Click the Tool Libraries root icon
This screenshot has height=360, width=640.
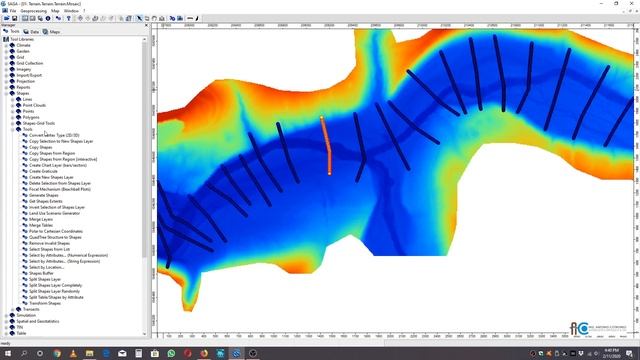coord(6,39)
